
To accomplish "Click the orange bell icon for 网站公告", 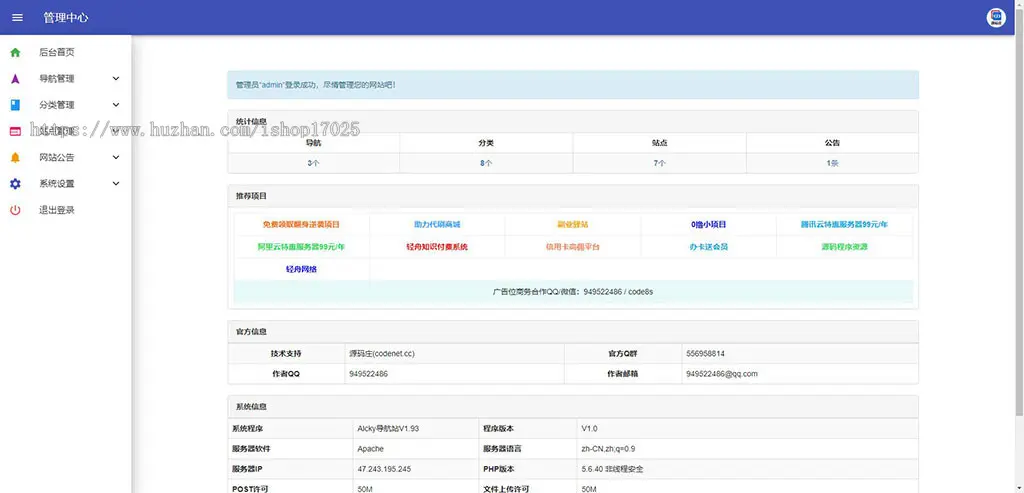I will [x=15, y=157].
